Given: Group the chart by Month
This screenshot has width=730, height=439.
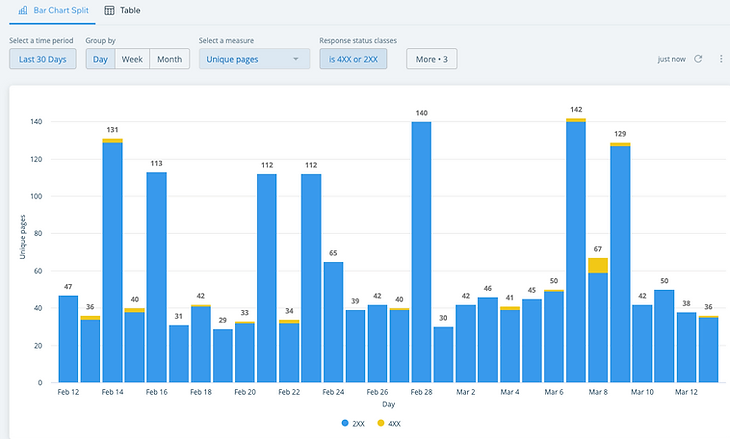Looking at the screenshot, I should click(x=169, y=59).
